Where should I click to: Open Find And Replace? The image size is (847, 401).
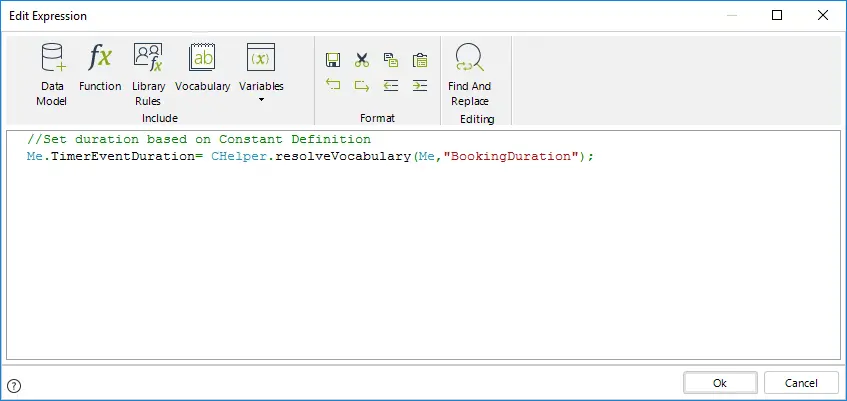[469, 75]
